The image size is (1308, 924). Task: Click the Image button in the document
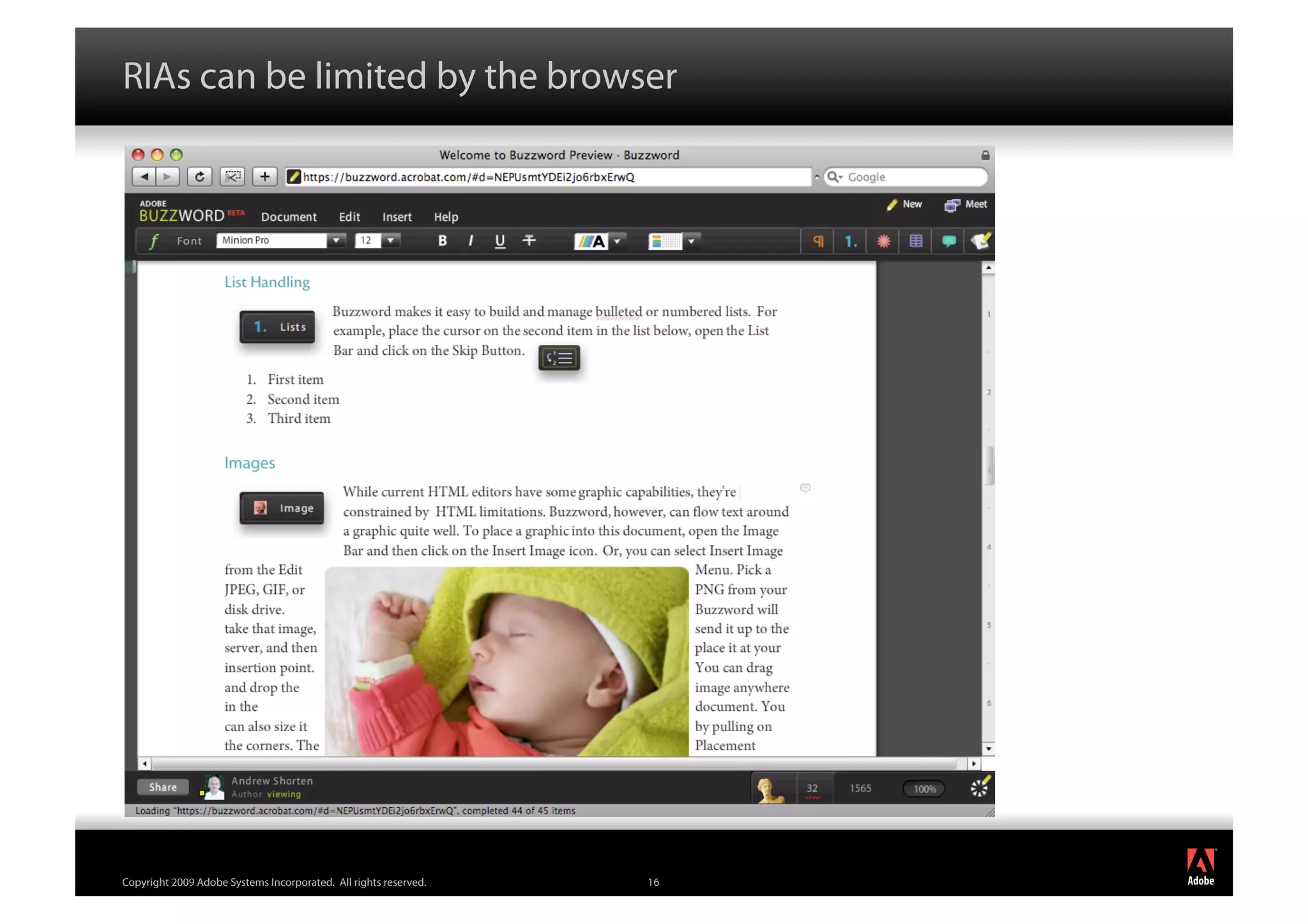click(x=282, y=508)
